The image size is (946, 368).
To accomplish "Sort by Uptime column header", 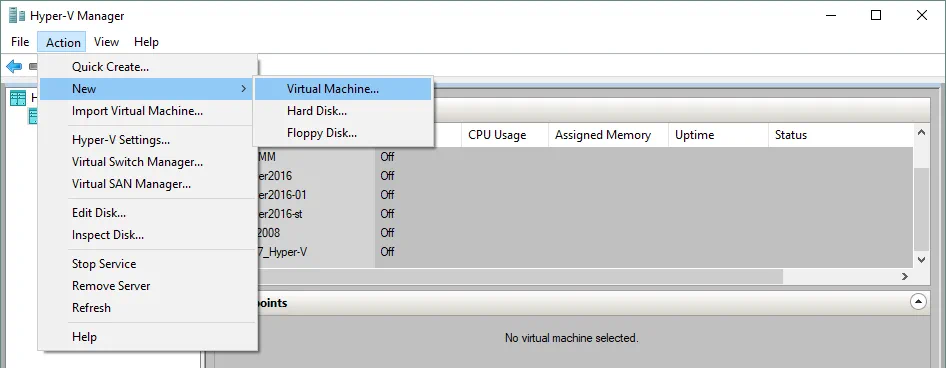I will coord(718,135).
